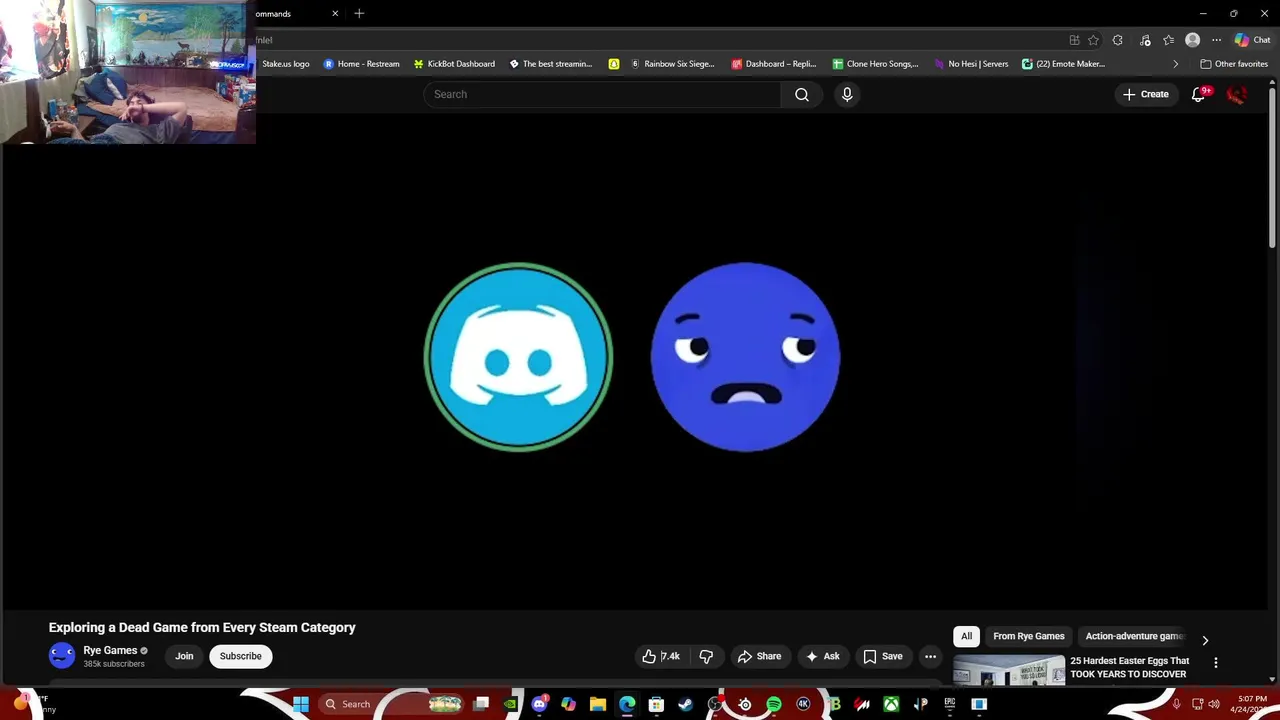1280x720 pixels.
Task: Join the Rye Games channel membership
Action: pos(184,656)
